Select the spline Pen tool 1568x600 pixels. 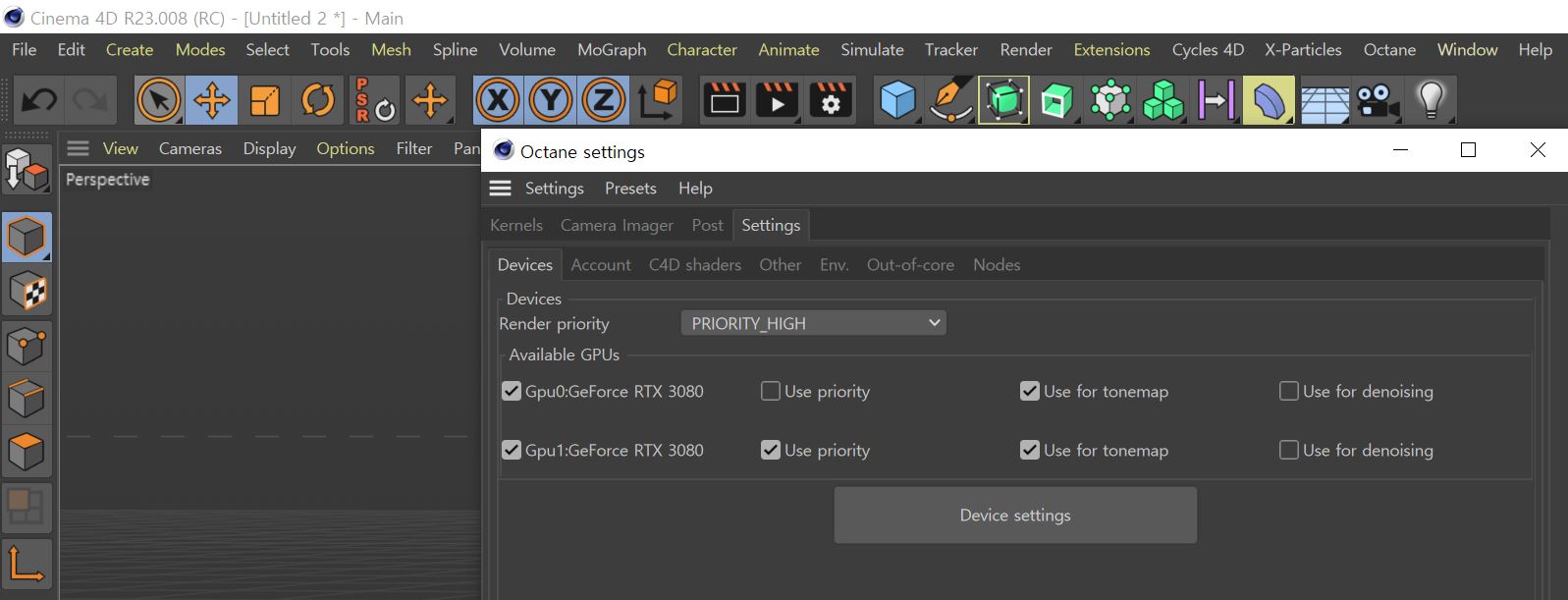(x=950, y=100)
